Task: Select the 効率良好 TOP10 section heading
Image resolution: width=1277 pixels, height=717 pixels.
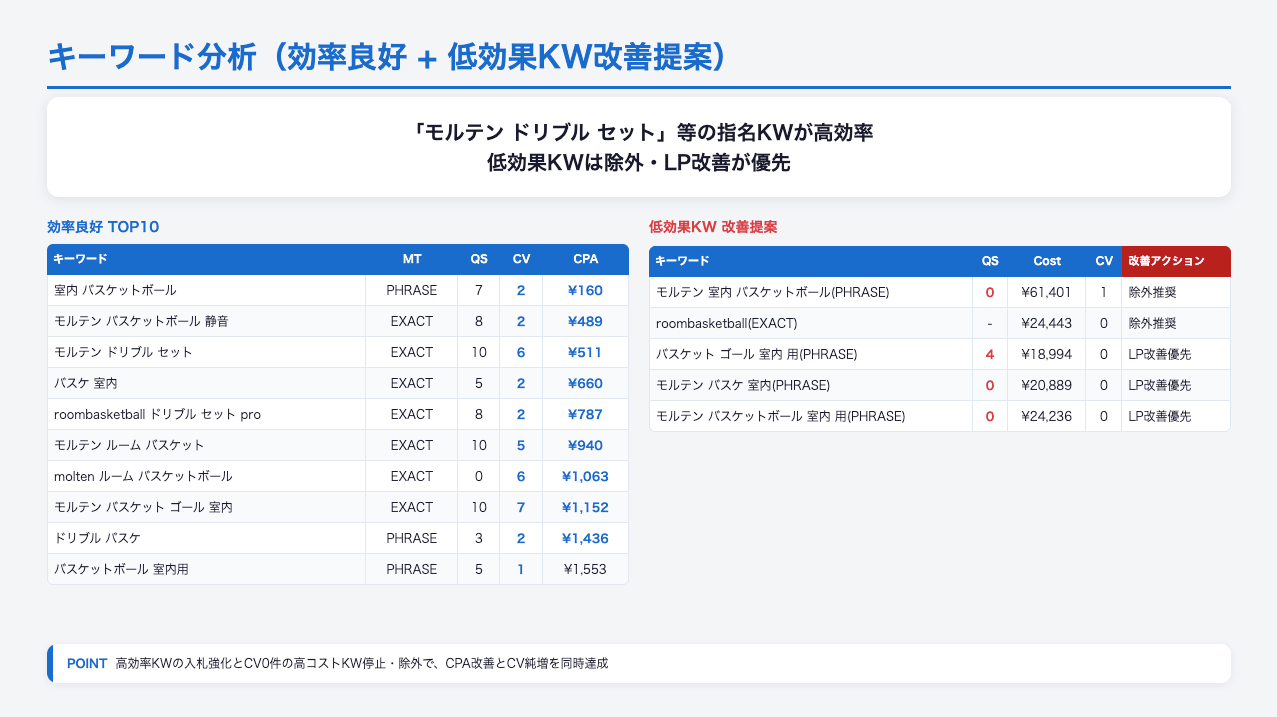Action: click(x=103, y=227)
